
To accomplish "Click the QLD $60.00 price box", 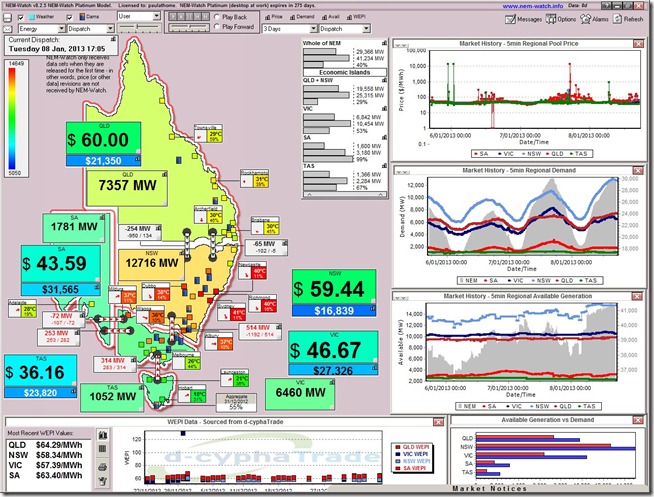I will coord(103,139).
